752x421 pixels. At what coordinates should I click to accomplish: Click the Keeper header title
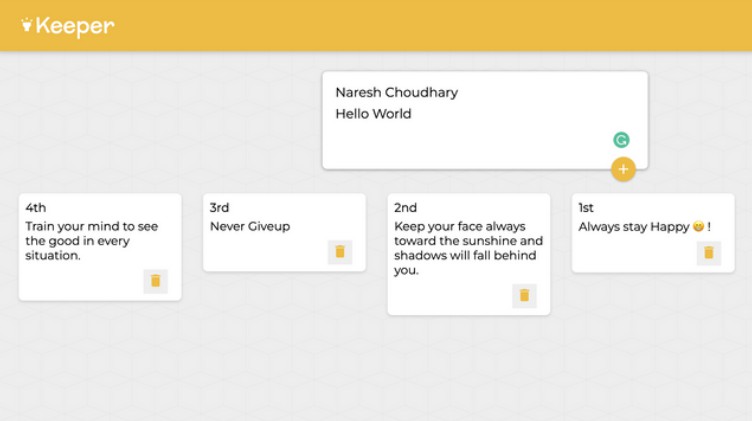(75, 26)
